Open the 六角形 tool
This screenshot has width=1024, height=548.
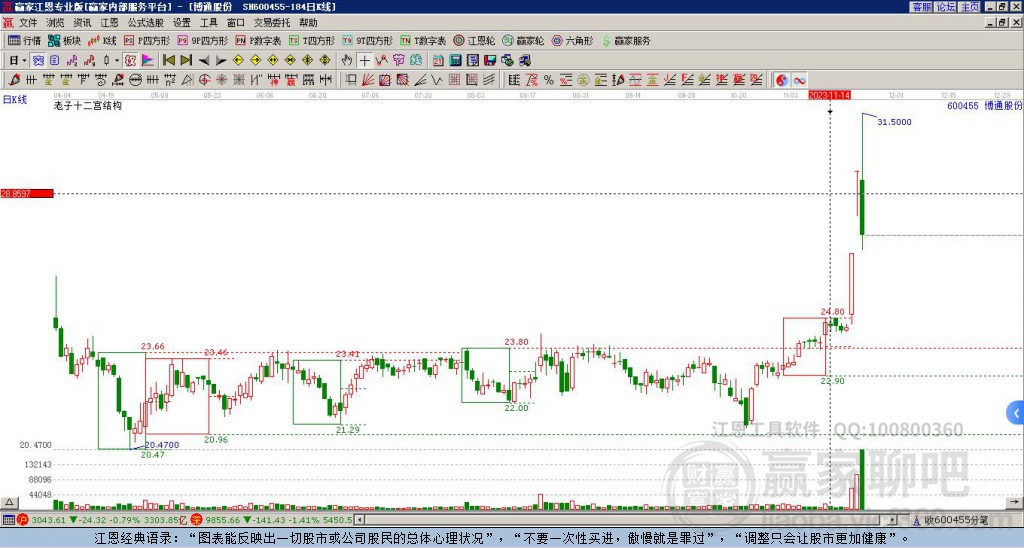tap(572, 40)
